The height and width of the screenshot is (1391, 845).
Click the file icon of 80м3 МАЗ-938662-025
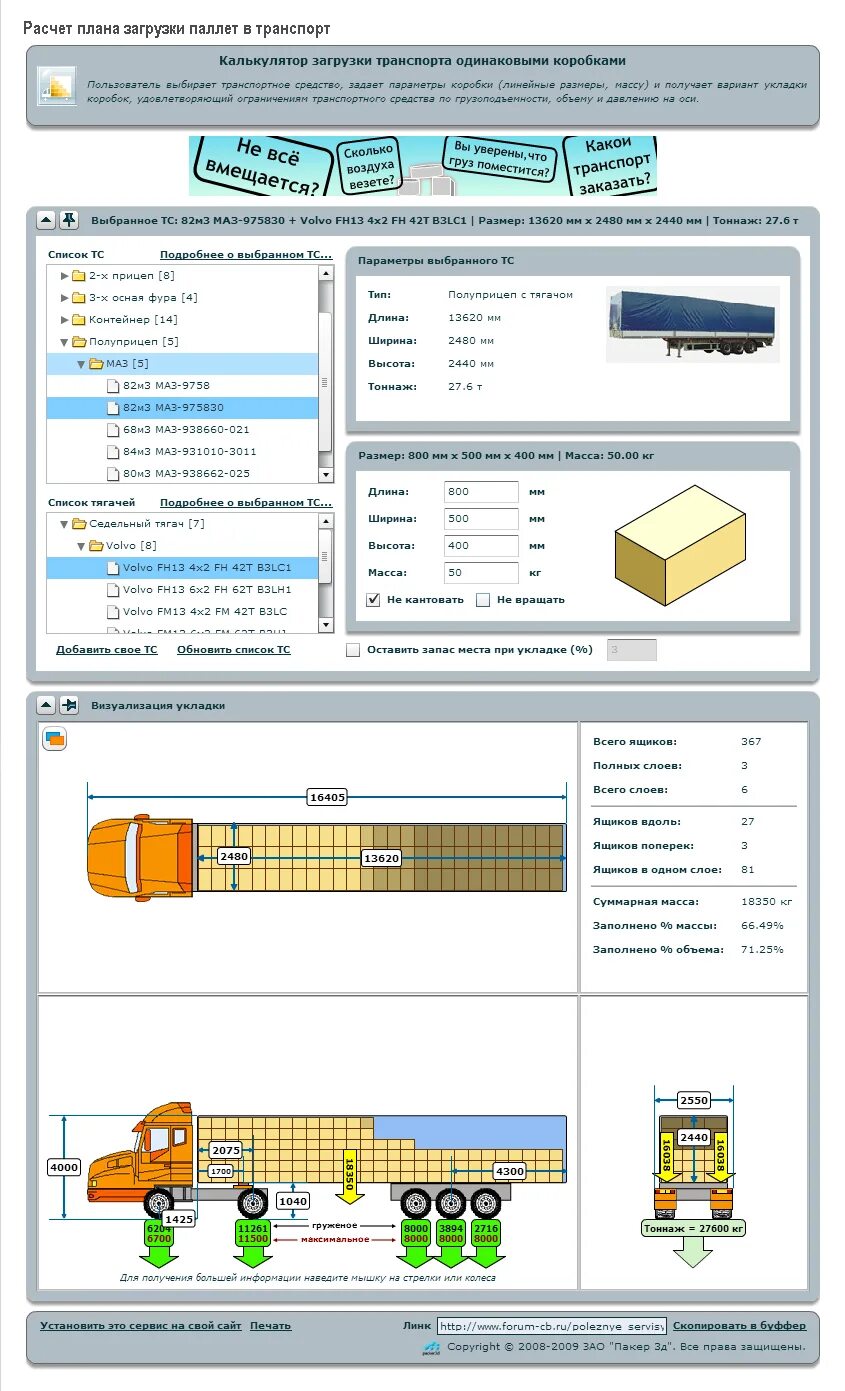coord(113,474)
